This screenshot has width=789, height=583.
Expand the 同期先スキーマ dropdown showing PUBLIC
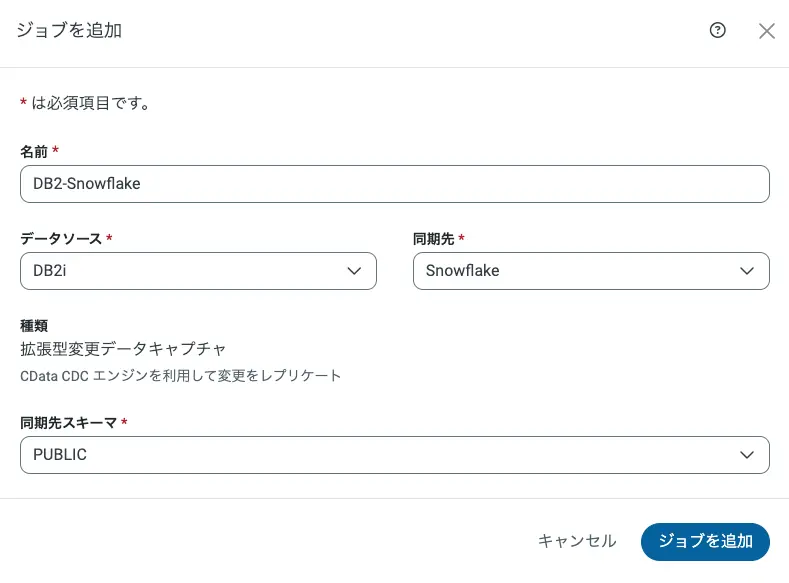[x=380, y=455]
